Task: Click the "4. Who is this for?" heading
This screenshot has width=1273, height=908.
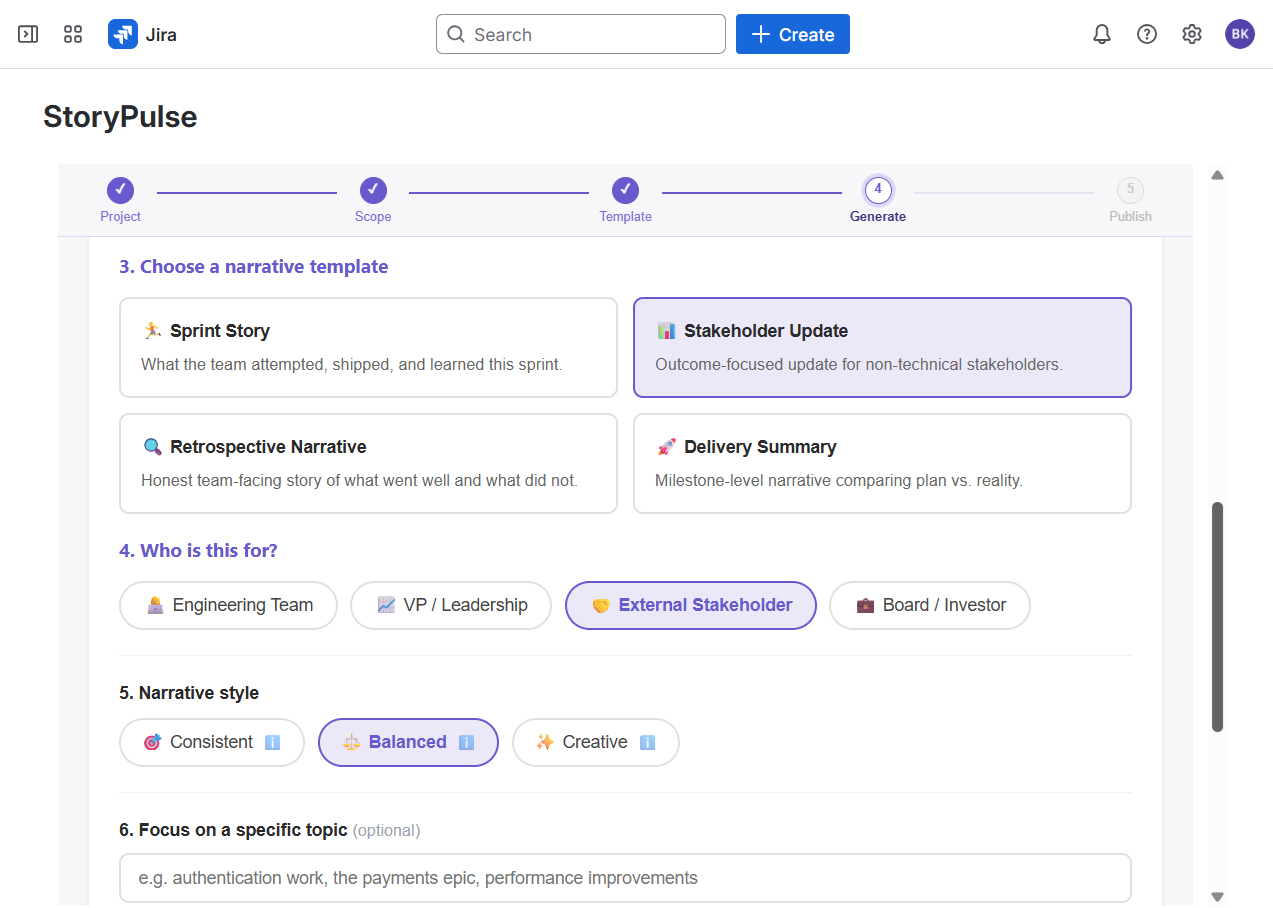Action: (198, 551)
